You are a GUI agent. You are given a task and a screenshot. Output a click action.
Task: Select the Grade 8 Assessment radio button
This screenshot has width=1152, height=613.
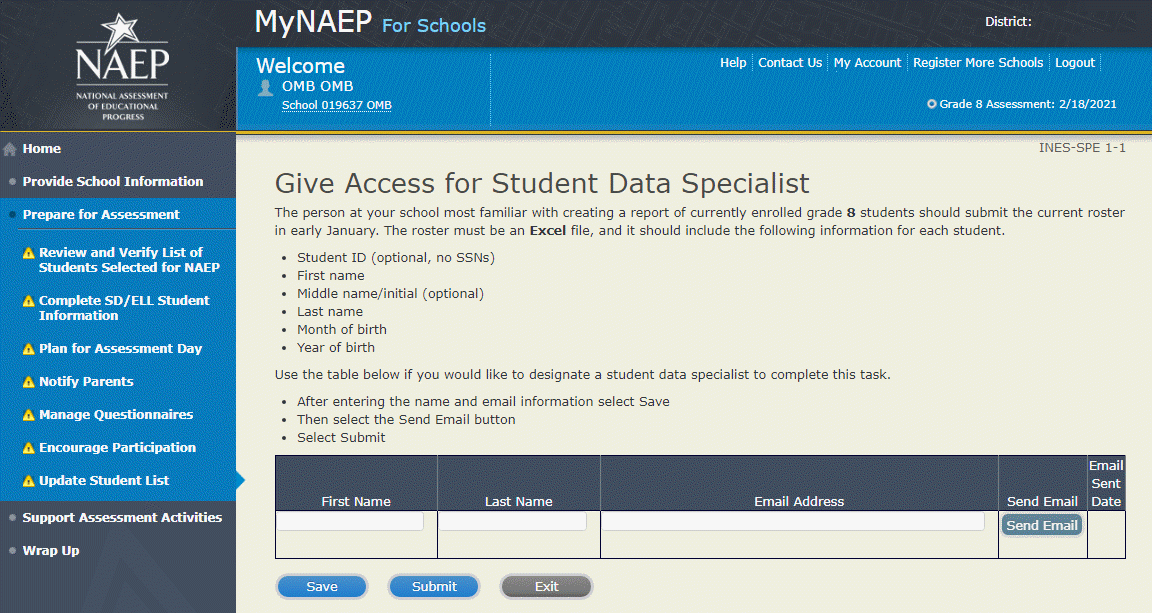point(932,104)
